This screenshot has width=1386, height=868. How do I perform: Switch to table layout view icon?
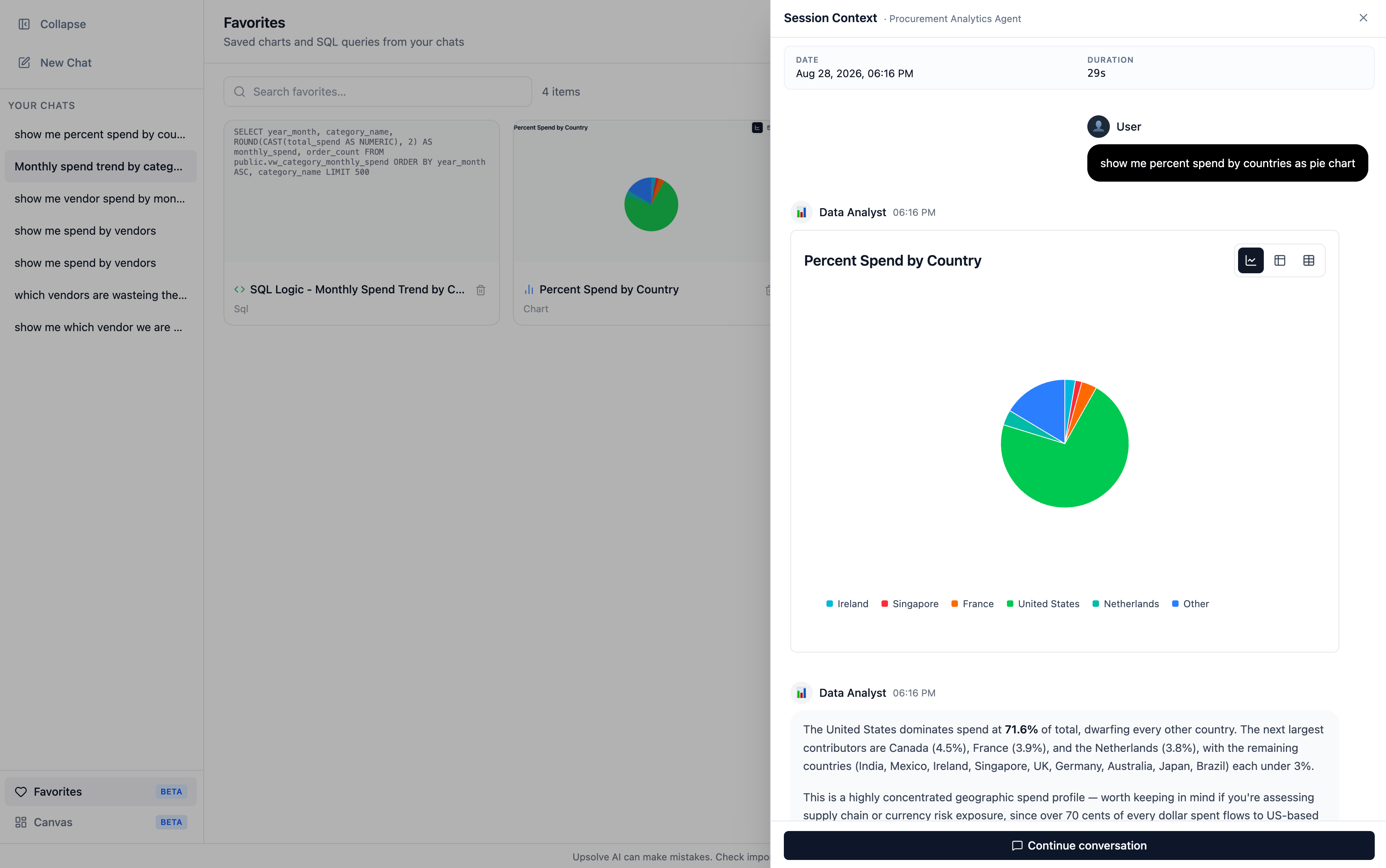[1280, 261]
